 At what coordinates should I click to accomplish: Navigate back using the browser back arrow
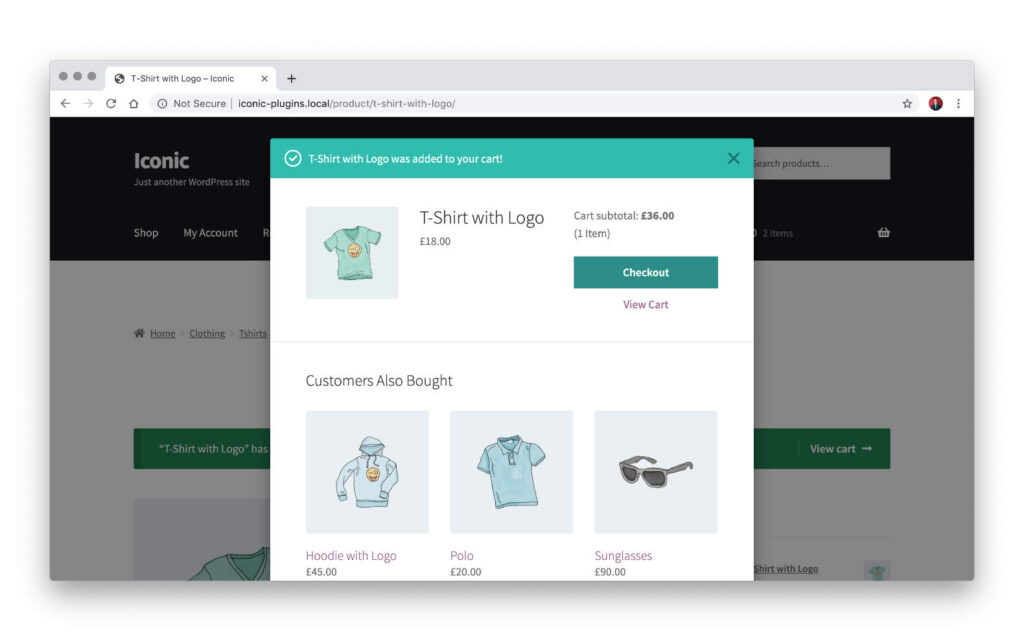click(64, 103)
